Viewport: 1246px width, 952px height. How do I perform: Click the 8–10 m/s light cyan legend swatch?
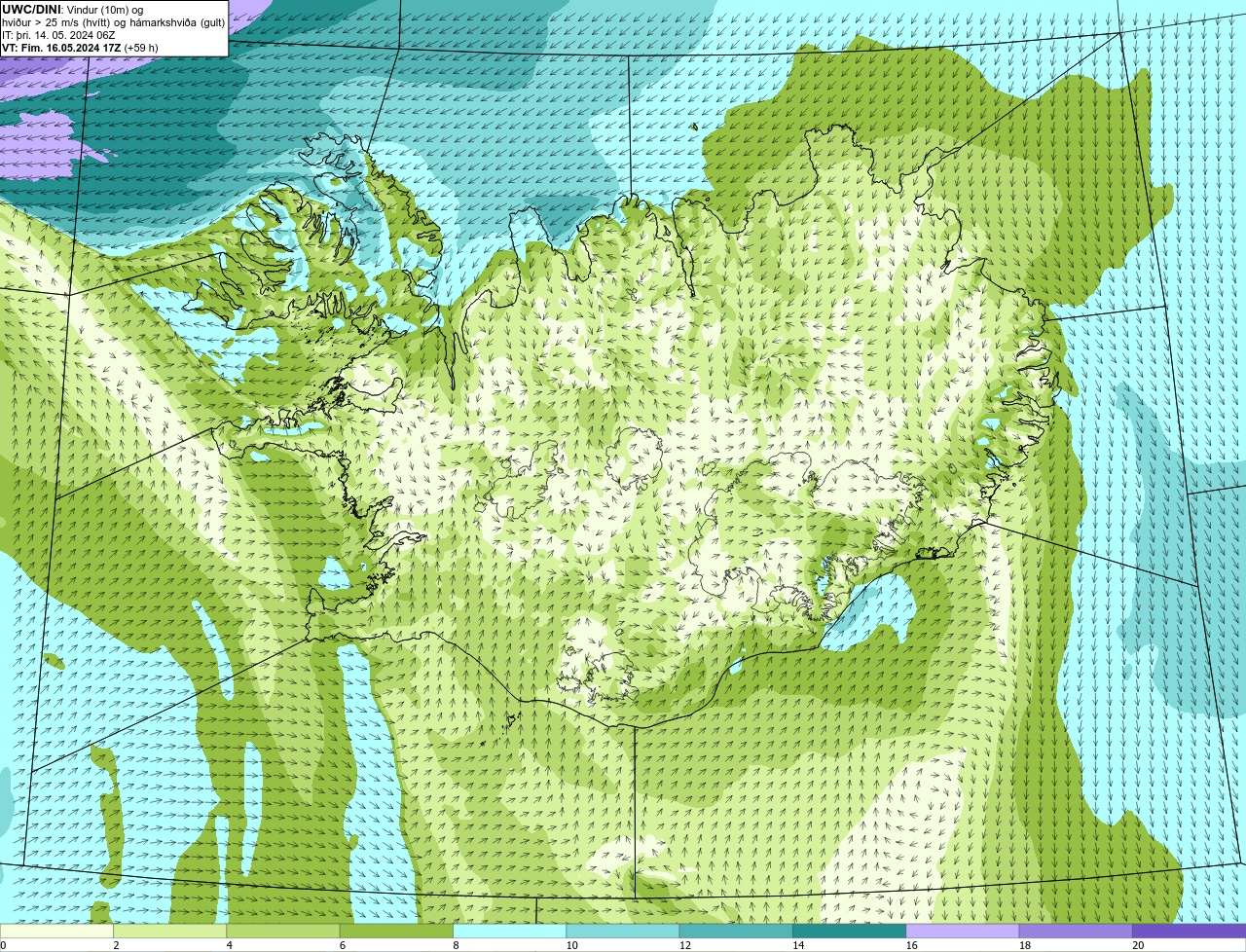tap(509, 931)
